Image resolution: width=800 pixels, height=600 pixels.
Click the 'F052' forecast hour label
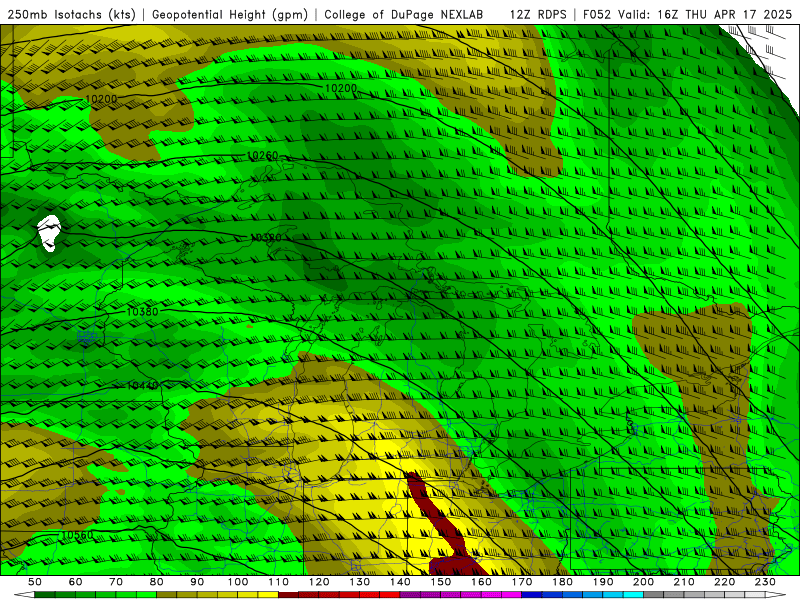(598, 14)
